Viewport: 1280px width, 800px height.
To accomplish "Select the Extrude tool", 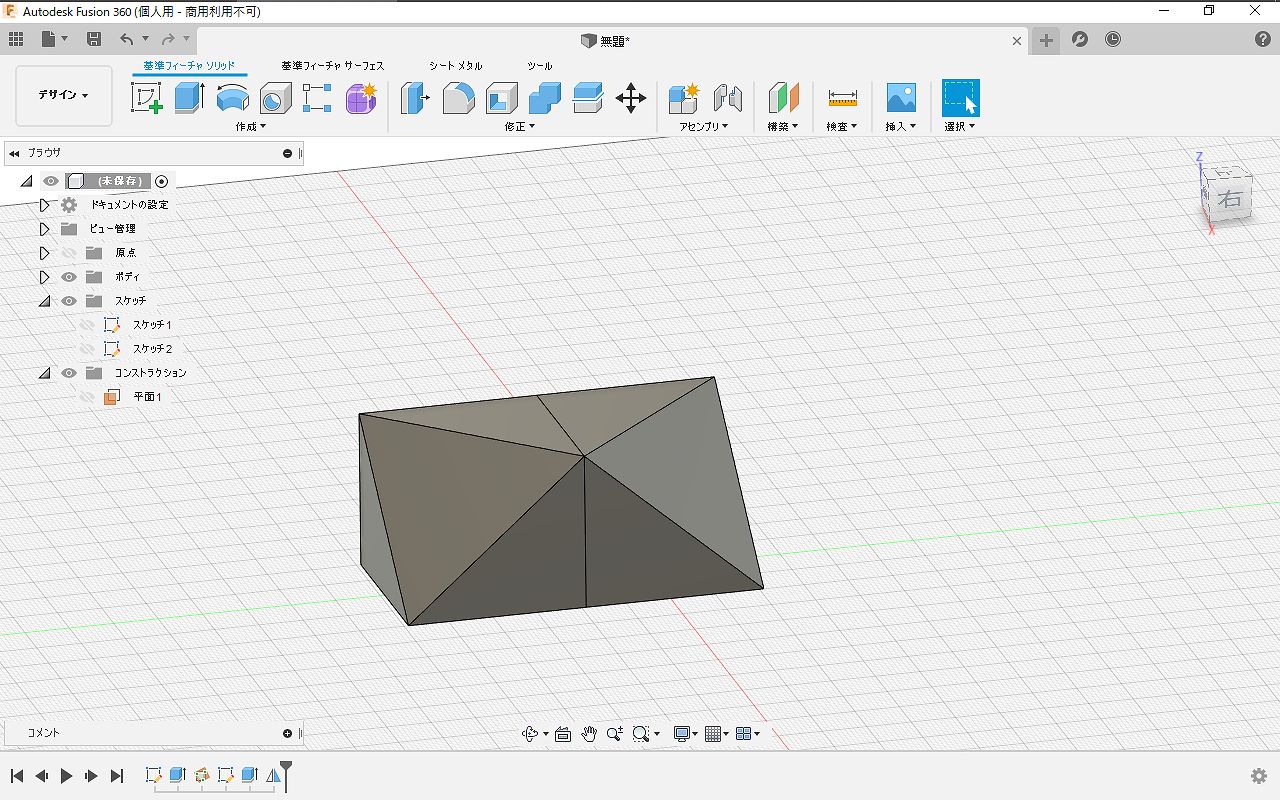I will 189,98.
